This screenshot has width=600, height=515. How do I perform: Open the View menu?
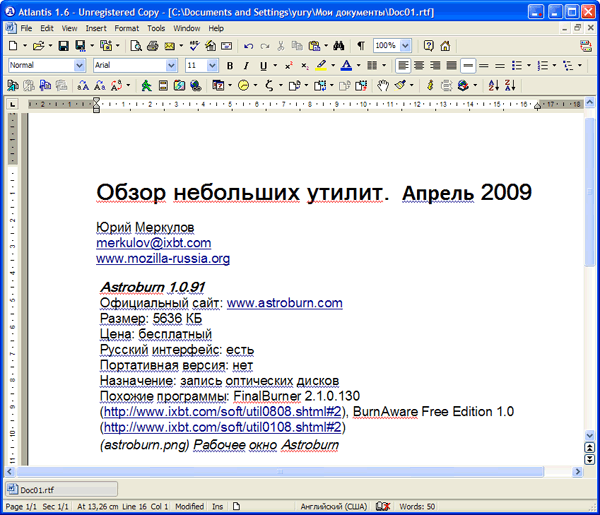pos(69,28)
